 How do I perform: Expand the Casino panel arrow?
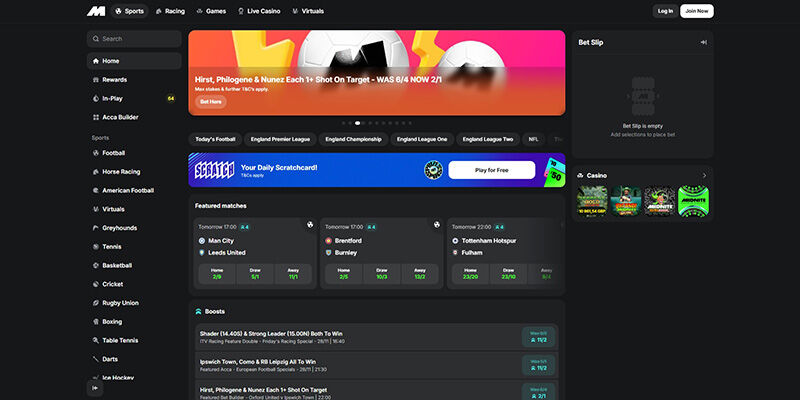tap(705, 176)
